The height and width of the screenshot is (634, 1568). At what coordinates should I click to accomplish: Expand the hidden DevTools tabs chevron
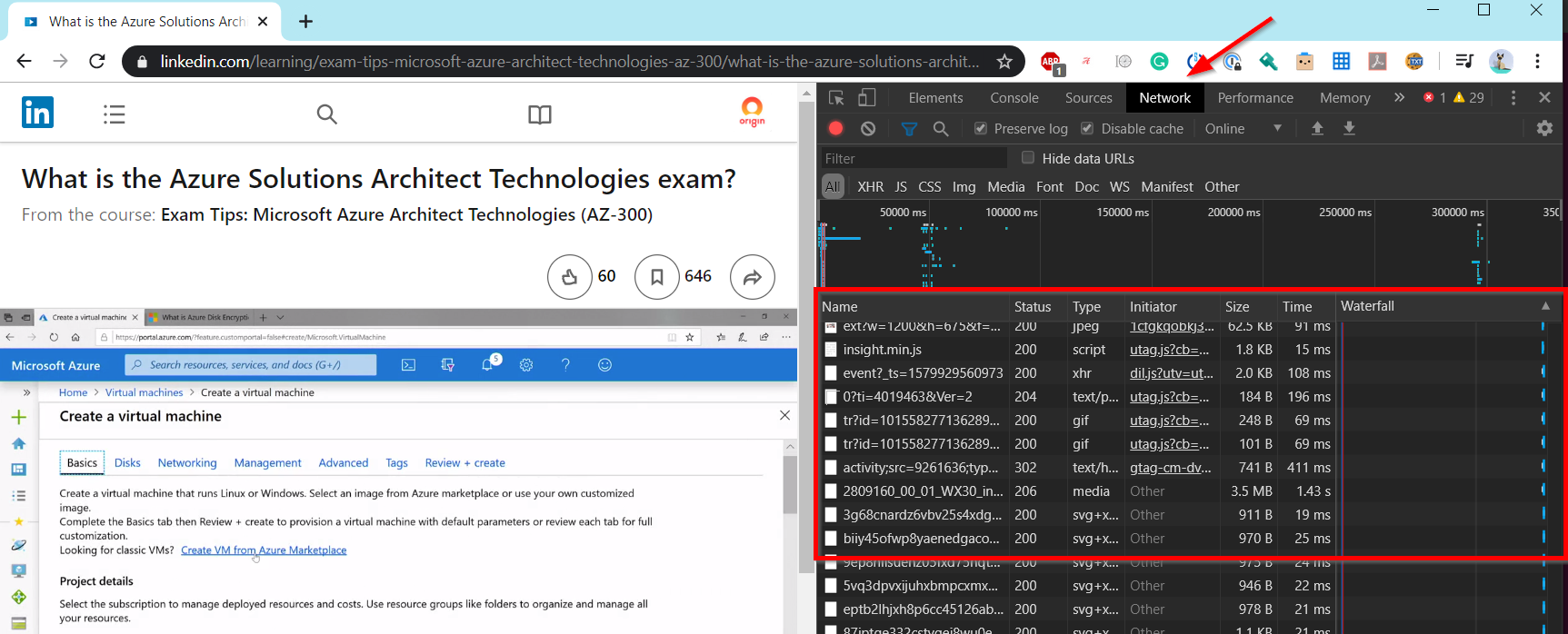[x=1399, y=98]
